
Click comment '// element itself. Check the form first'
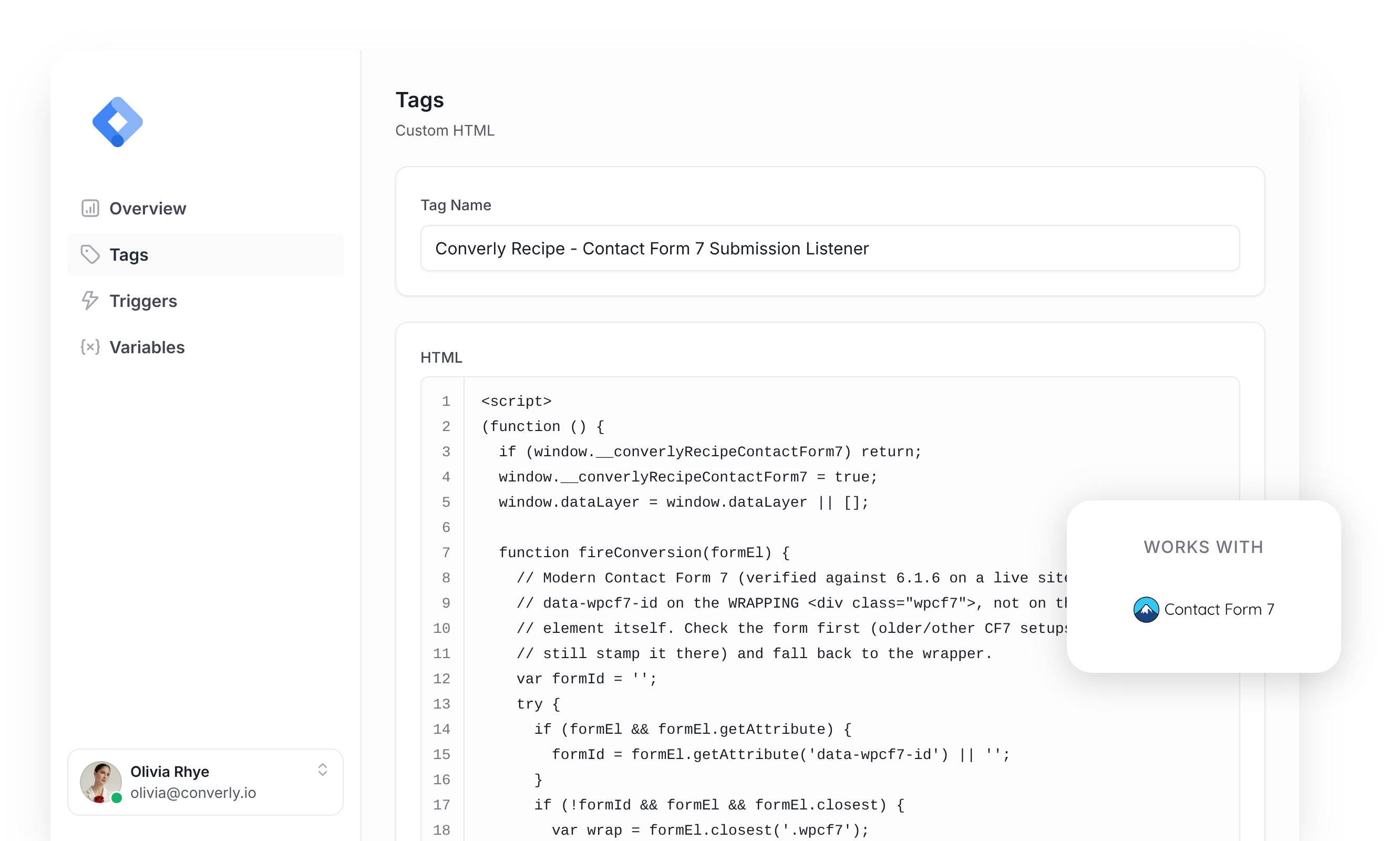(791, 629)
